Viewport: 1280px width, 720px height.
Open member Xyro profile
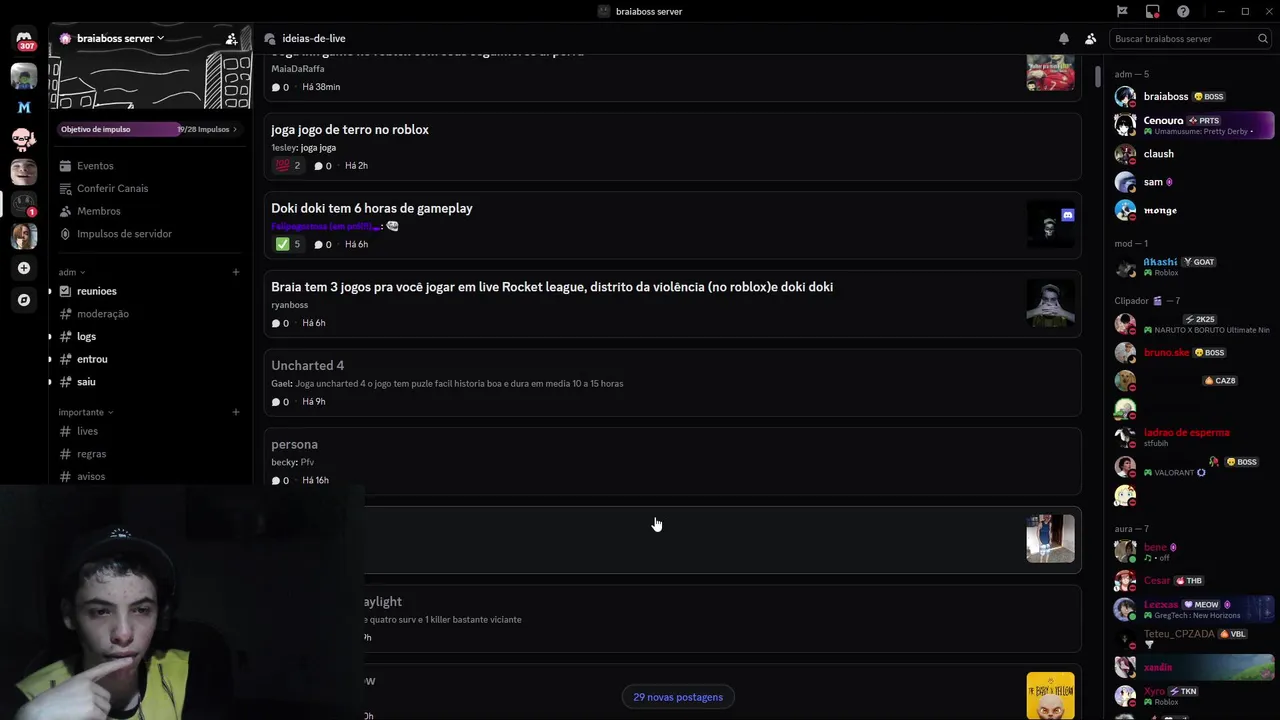[1193, 695]
